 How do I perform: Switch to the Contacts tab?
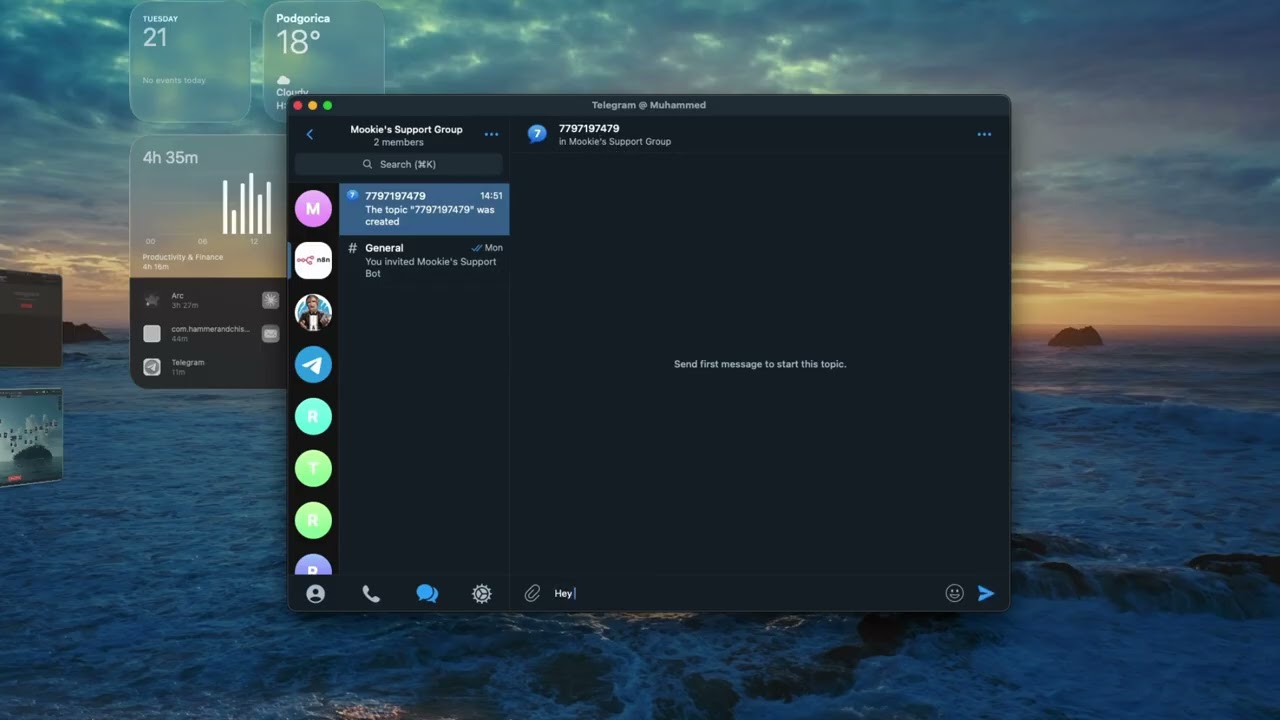[316, 594]
